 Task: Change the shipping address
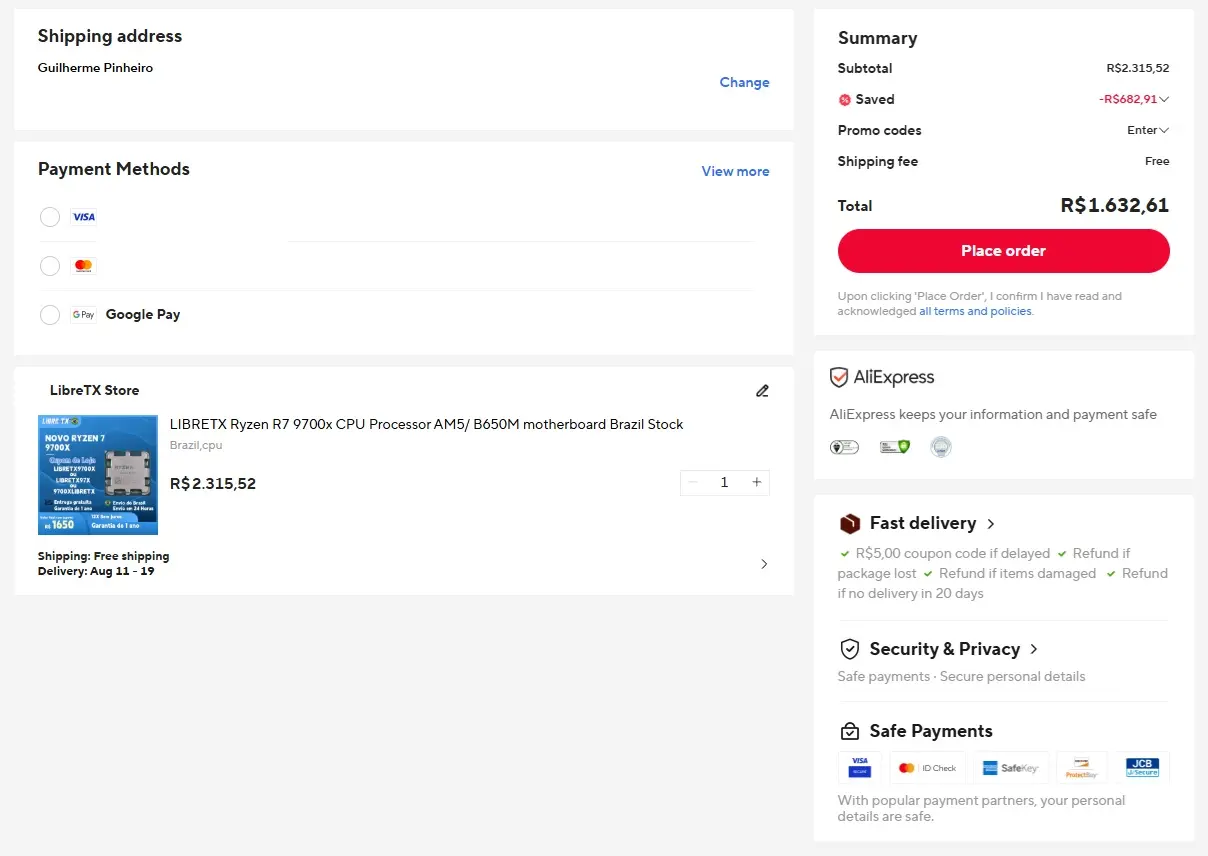(x=744, y=82)
